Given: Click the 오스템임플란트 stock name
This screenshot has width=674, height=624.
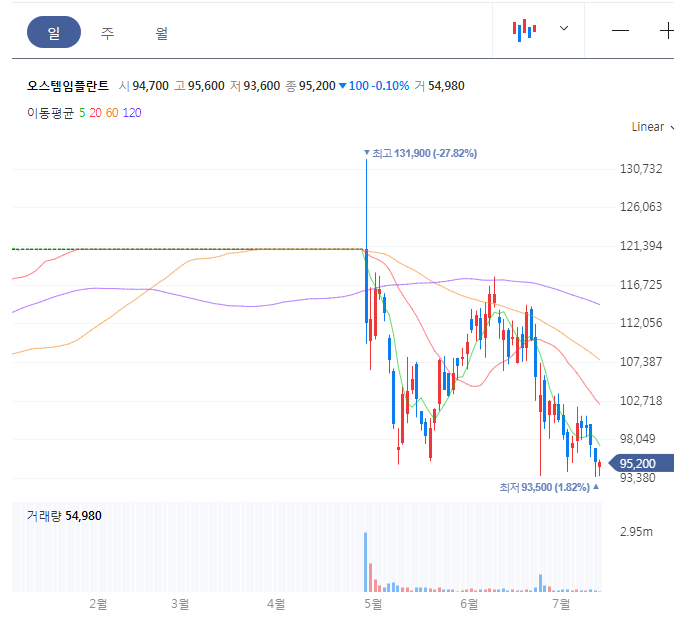Looking at the screenshot, I should (67, 86).
